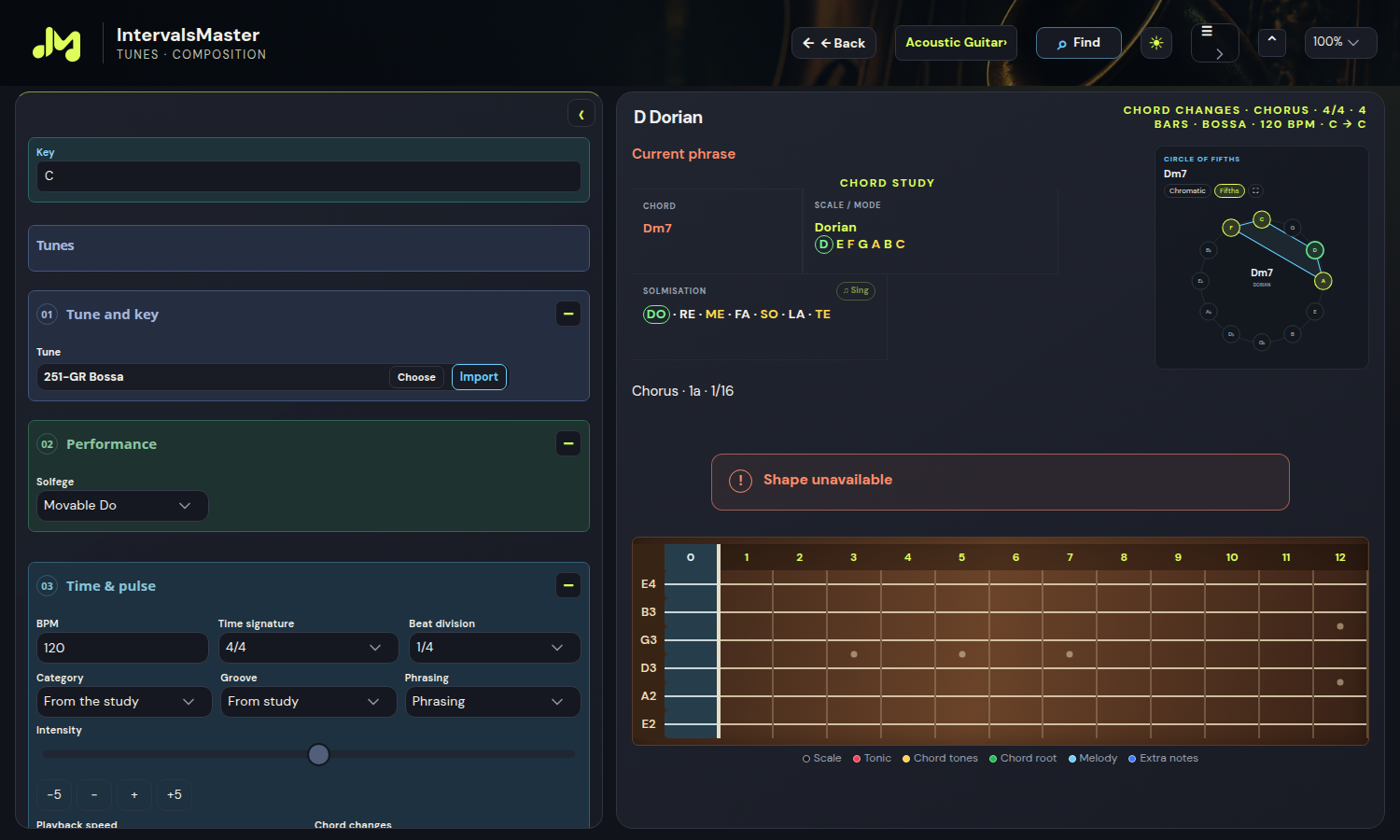Open the Category dropdown
Viewport: 1400px width, 840px height.
pyautogui.click(x=124, y=702)
